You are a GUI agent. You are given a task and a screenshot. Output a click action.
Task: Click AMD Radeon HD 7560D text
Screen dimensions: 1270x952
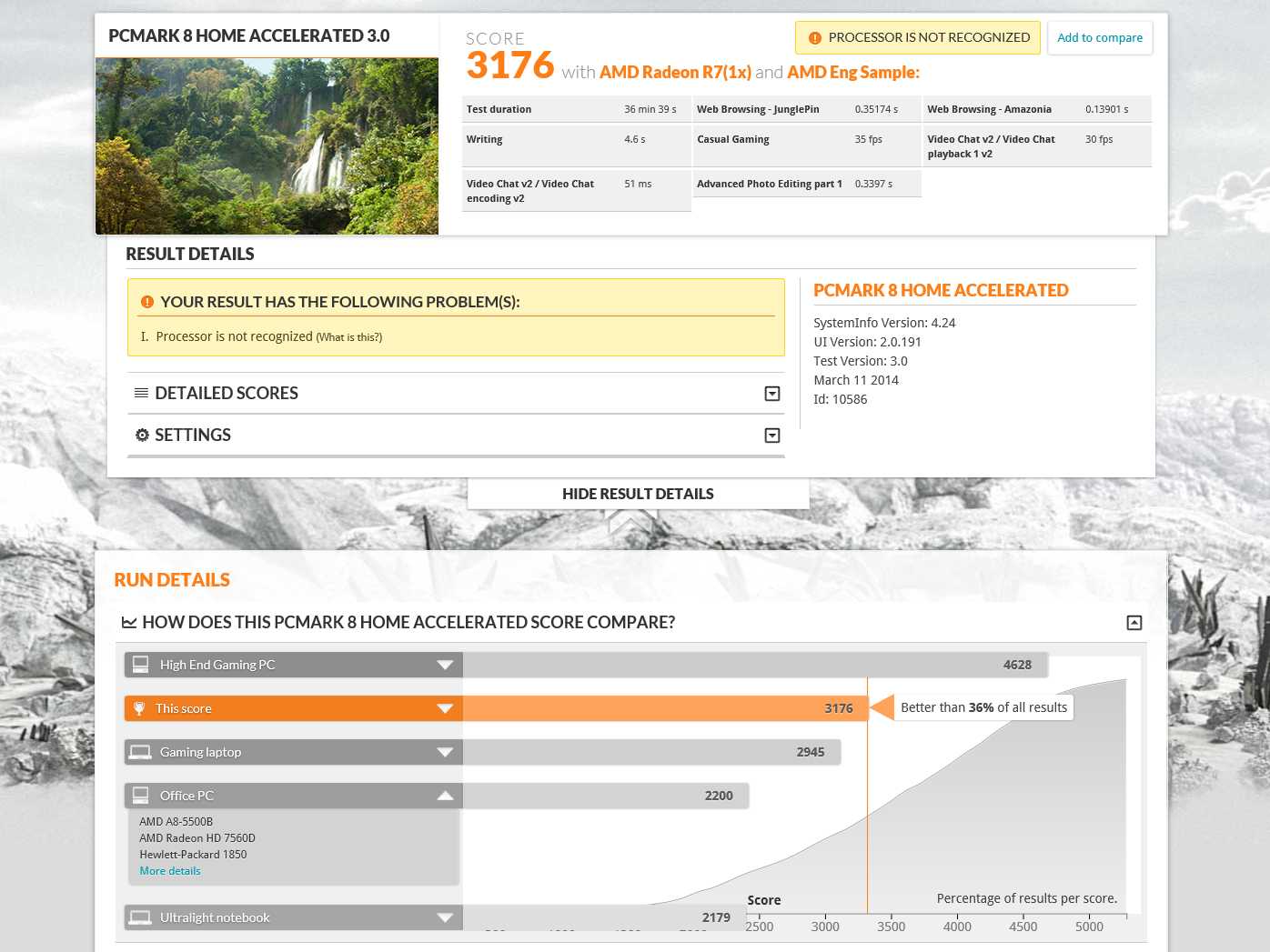197,838
